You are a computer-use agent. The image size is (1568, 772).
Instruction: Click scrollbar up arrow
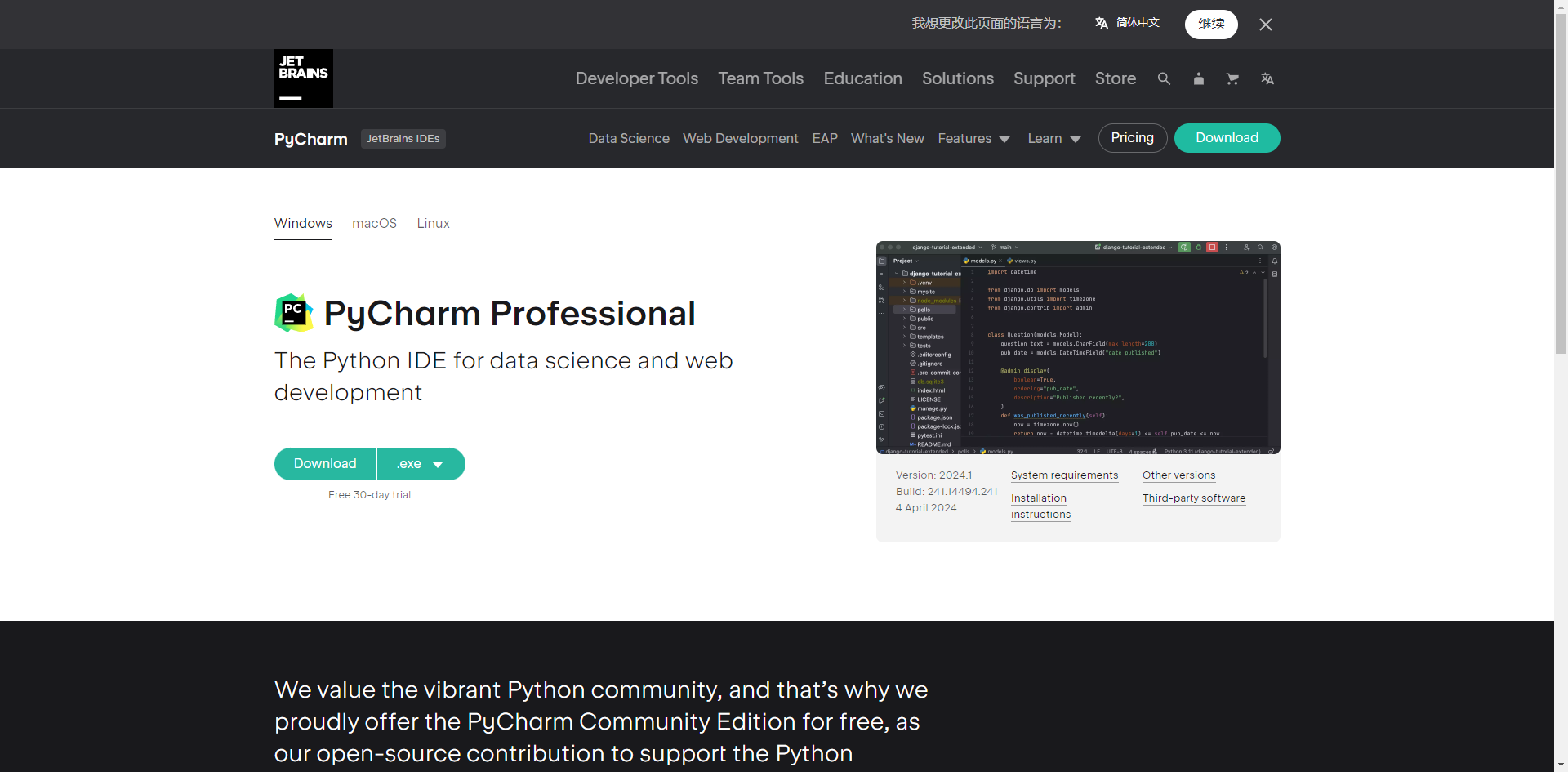1561,6
